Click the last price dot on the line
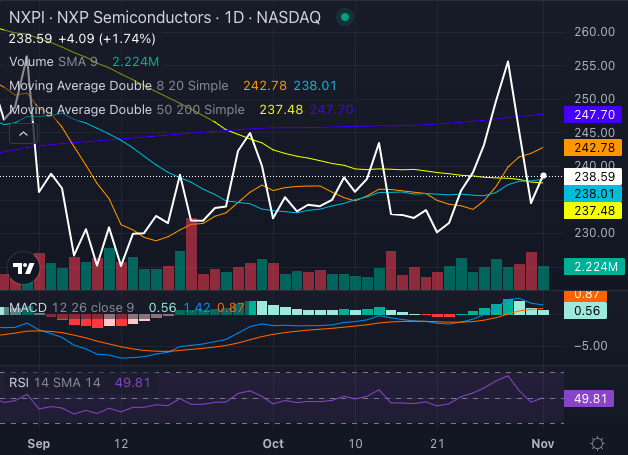628x455 pixels. [543, 176]
